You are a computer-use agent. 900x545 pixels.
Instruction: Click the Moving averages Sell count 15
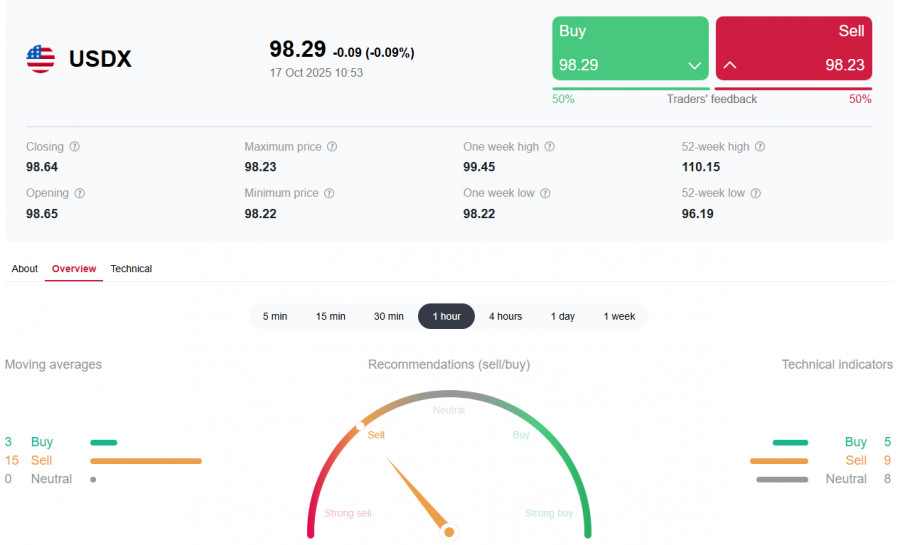[x=11, y=461]
